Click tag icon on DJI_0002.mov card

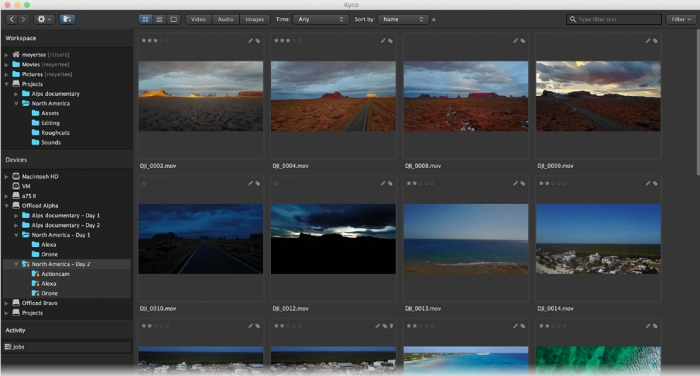258,41
